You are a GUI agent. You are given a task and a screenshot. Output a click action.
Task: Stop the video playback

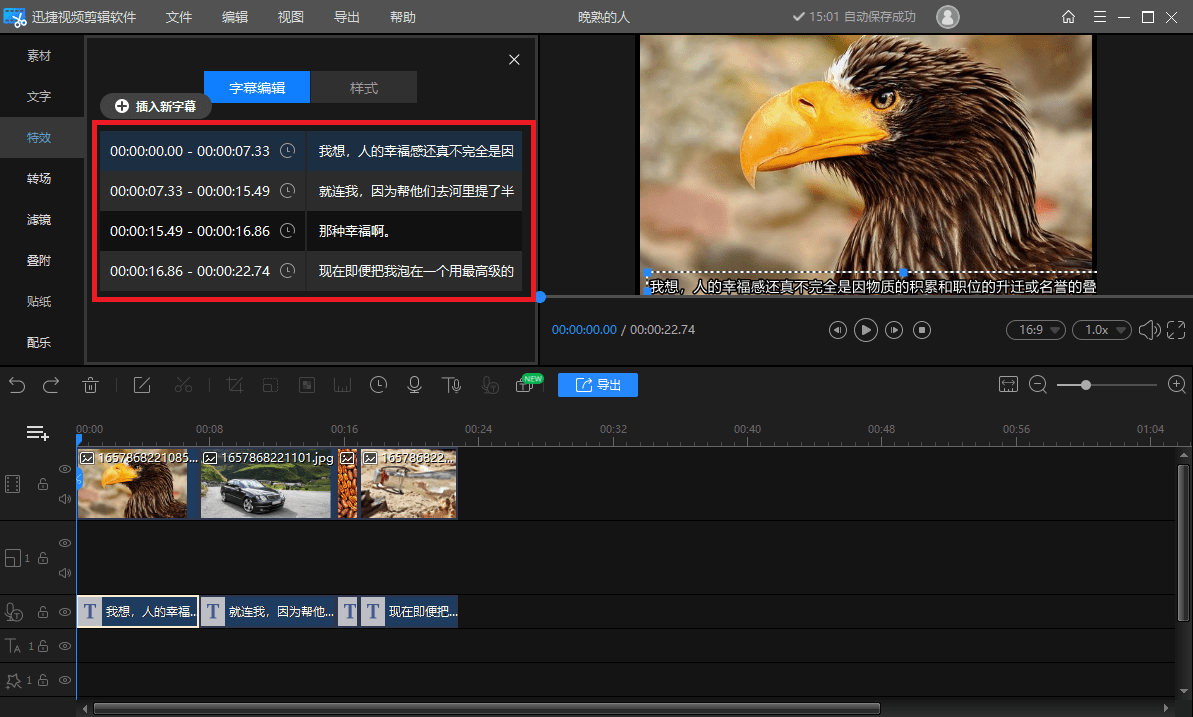[x=921, y=330]
